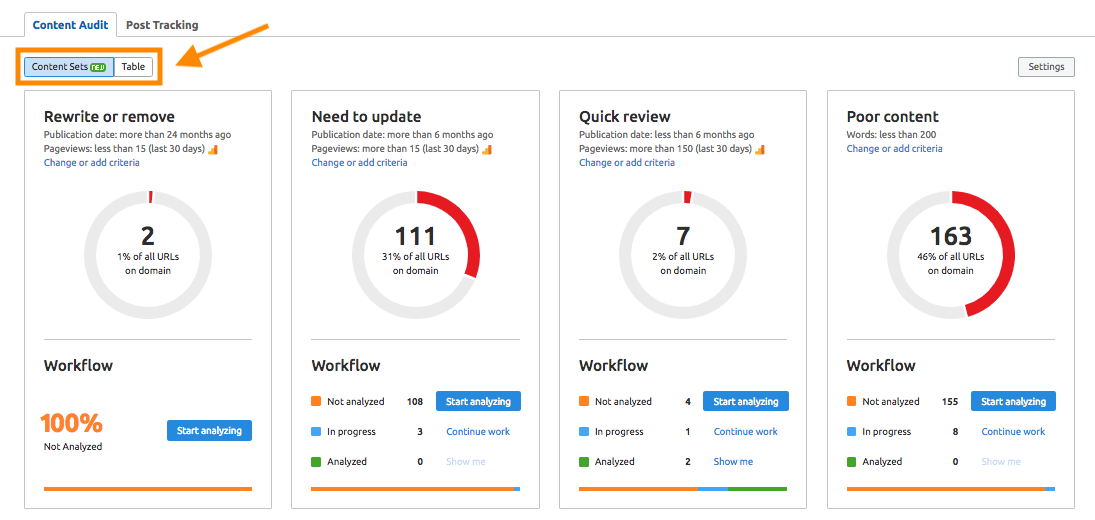Change criteria for Poor content
1095x520 pixels.
pos(894,148)
